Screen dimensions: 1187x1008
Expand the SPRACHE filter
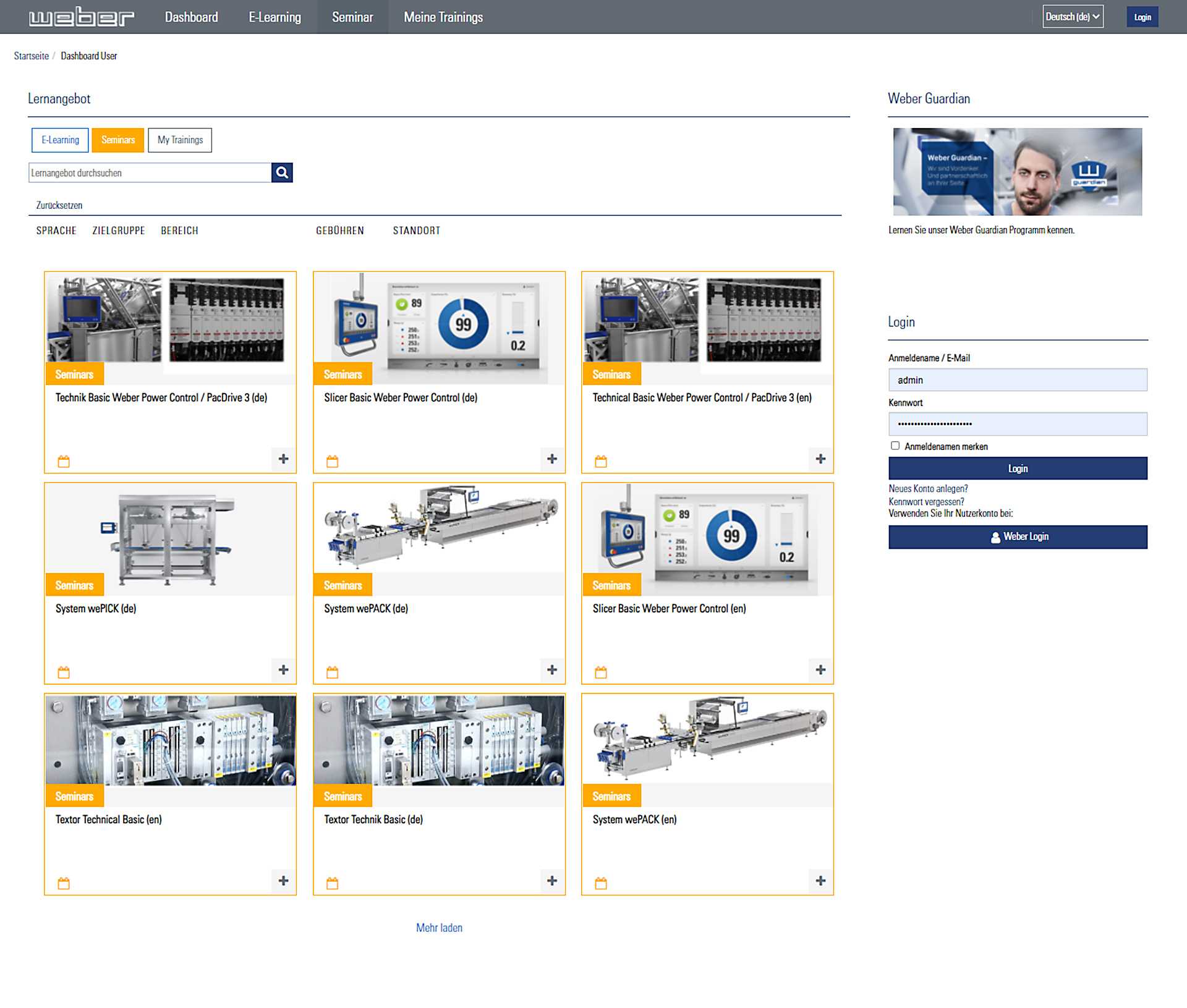[56, 231]
